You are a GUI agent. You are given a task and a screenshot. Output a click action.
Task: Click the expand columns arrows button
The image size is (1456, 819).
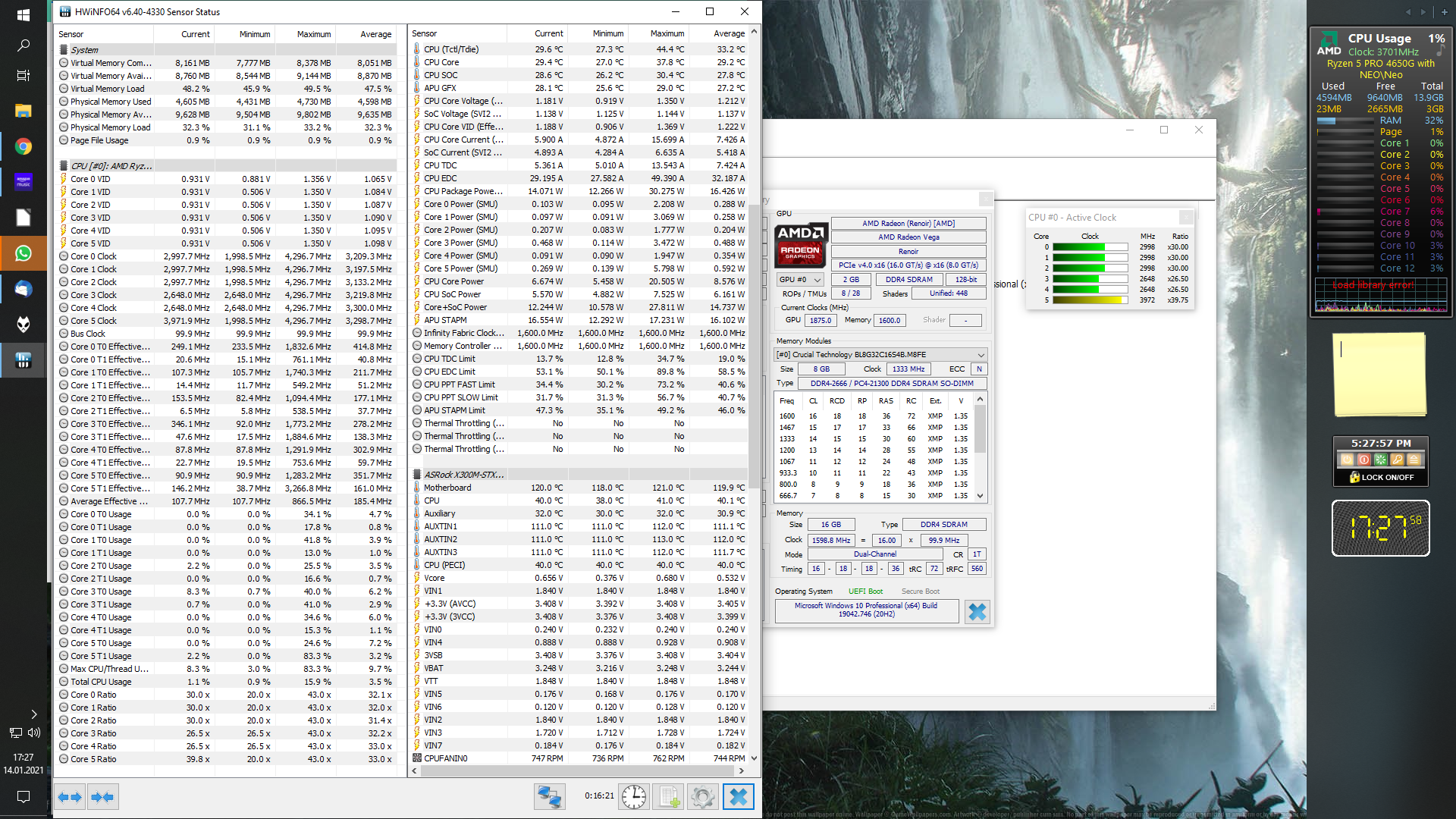pyautogui.click(x=70, y=797)
